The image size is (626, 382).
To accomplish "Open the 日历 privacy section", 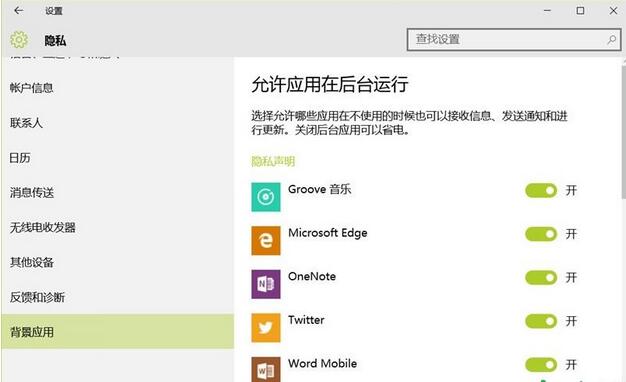I will (x=118, y=158).
